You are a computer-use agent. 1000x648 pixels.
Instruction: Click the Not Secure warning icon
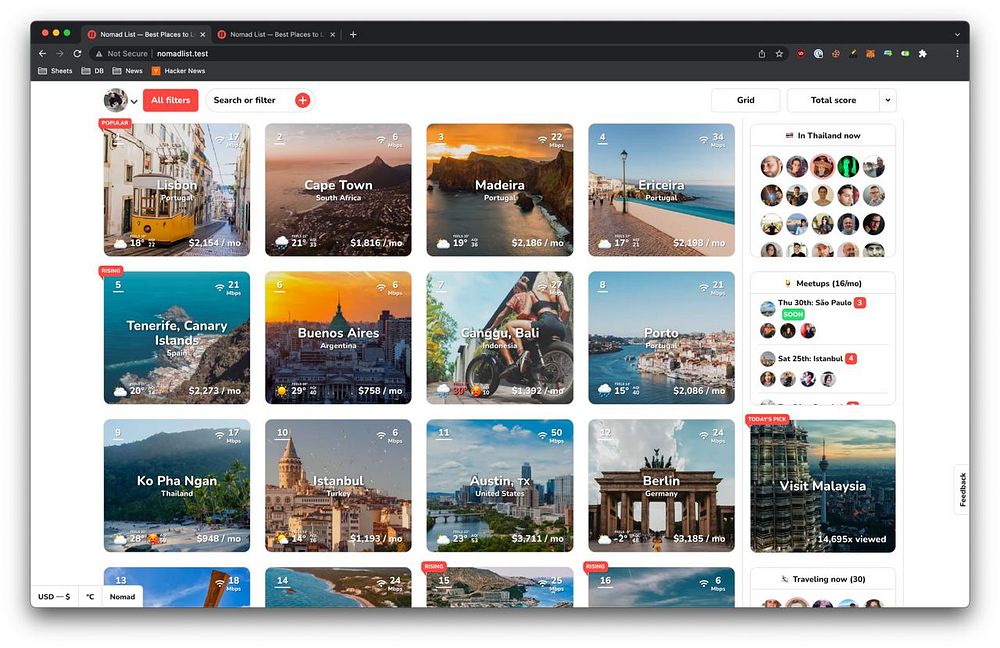pyautogui.click(x=99, y=54)
